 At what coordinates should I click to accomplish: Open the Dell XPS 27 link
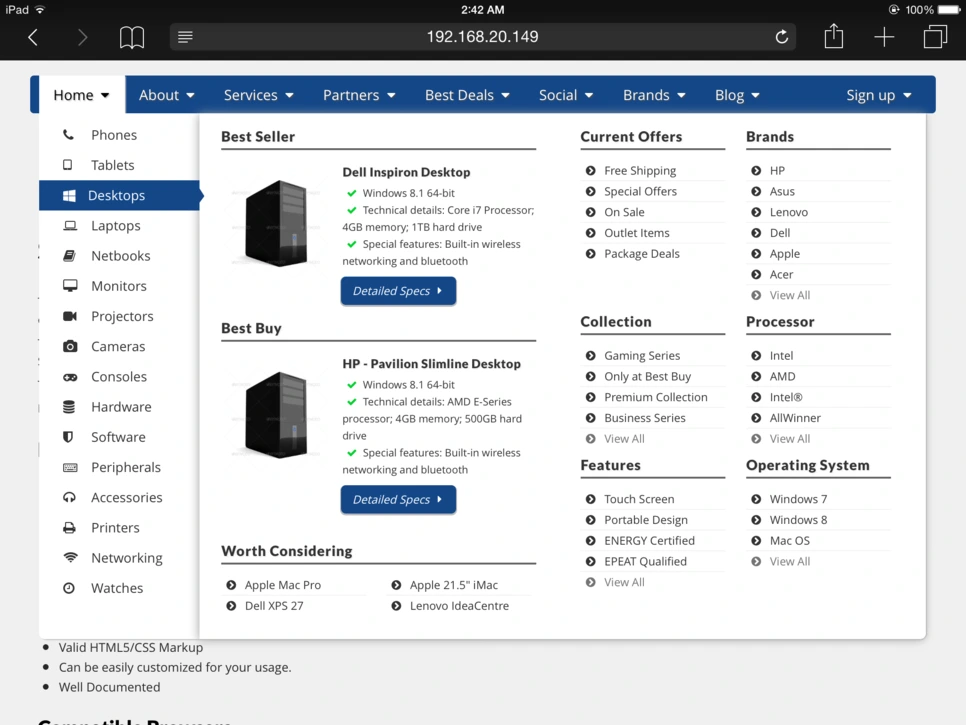coord(274,606)
